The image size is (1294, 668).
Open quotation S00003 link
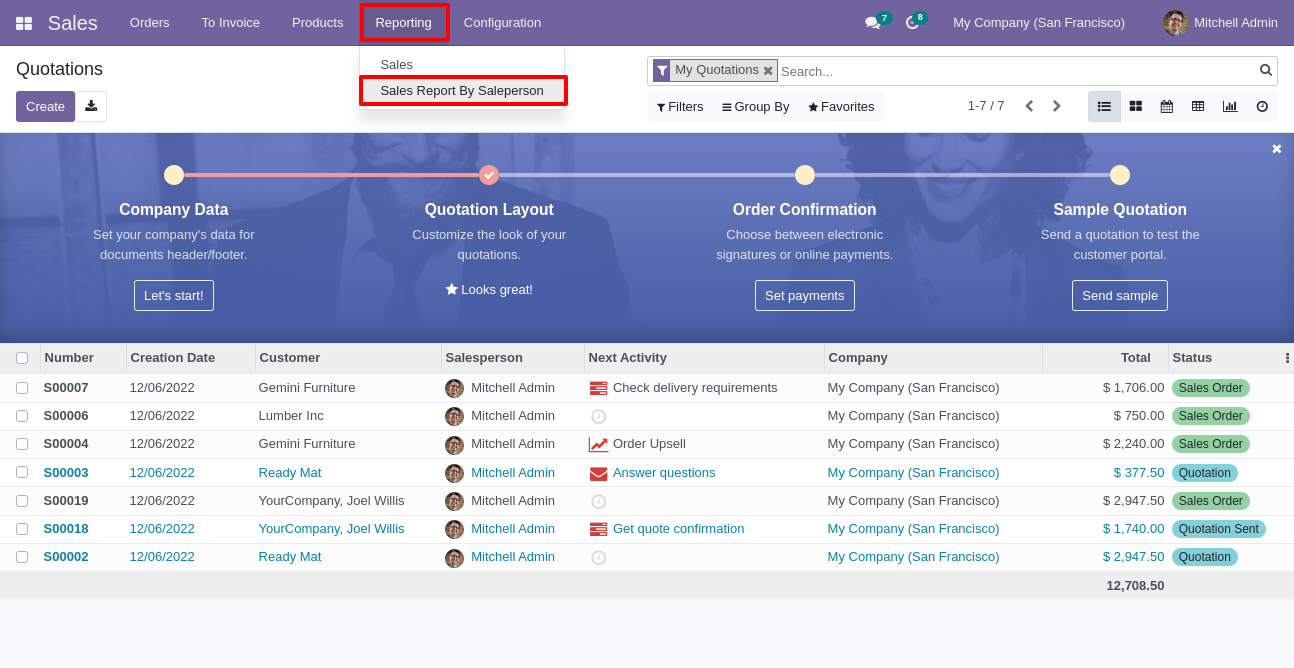(66, 473)
